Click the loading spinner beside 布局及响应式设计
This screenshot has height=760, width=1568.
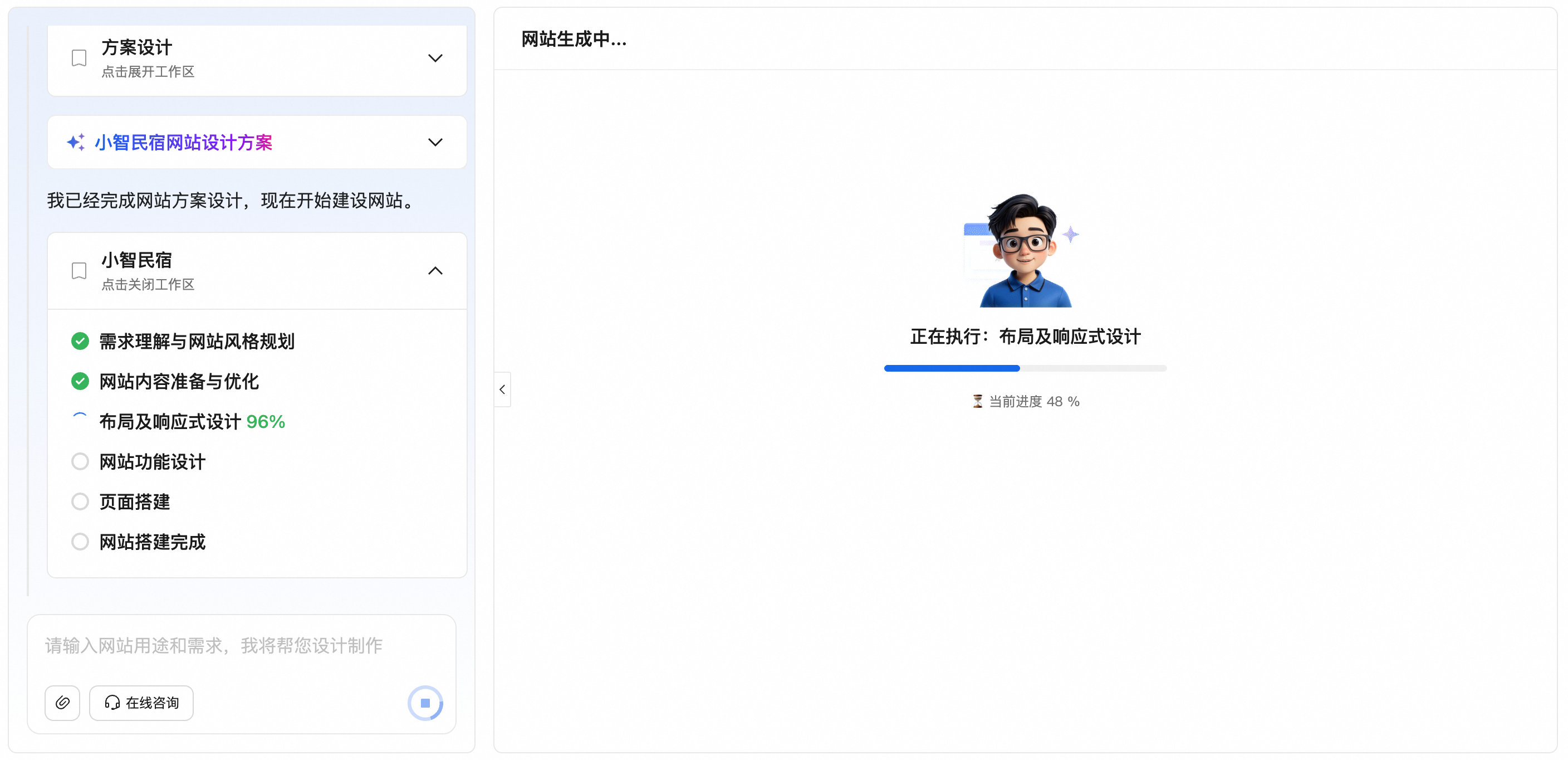(80, 420)
